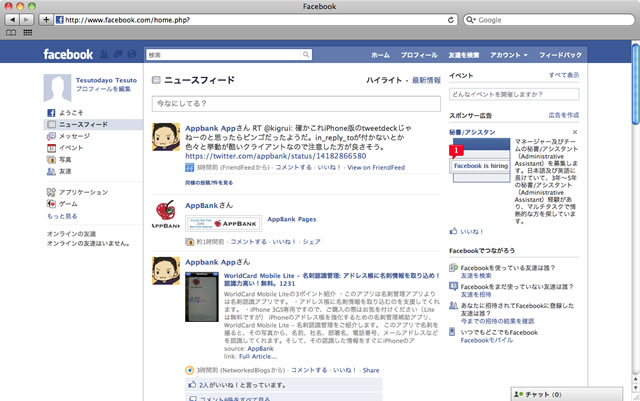Open アカウント dropdown menu
This screenshot has width=640, height=401.
(x=509, y=55)
